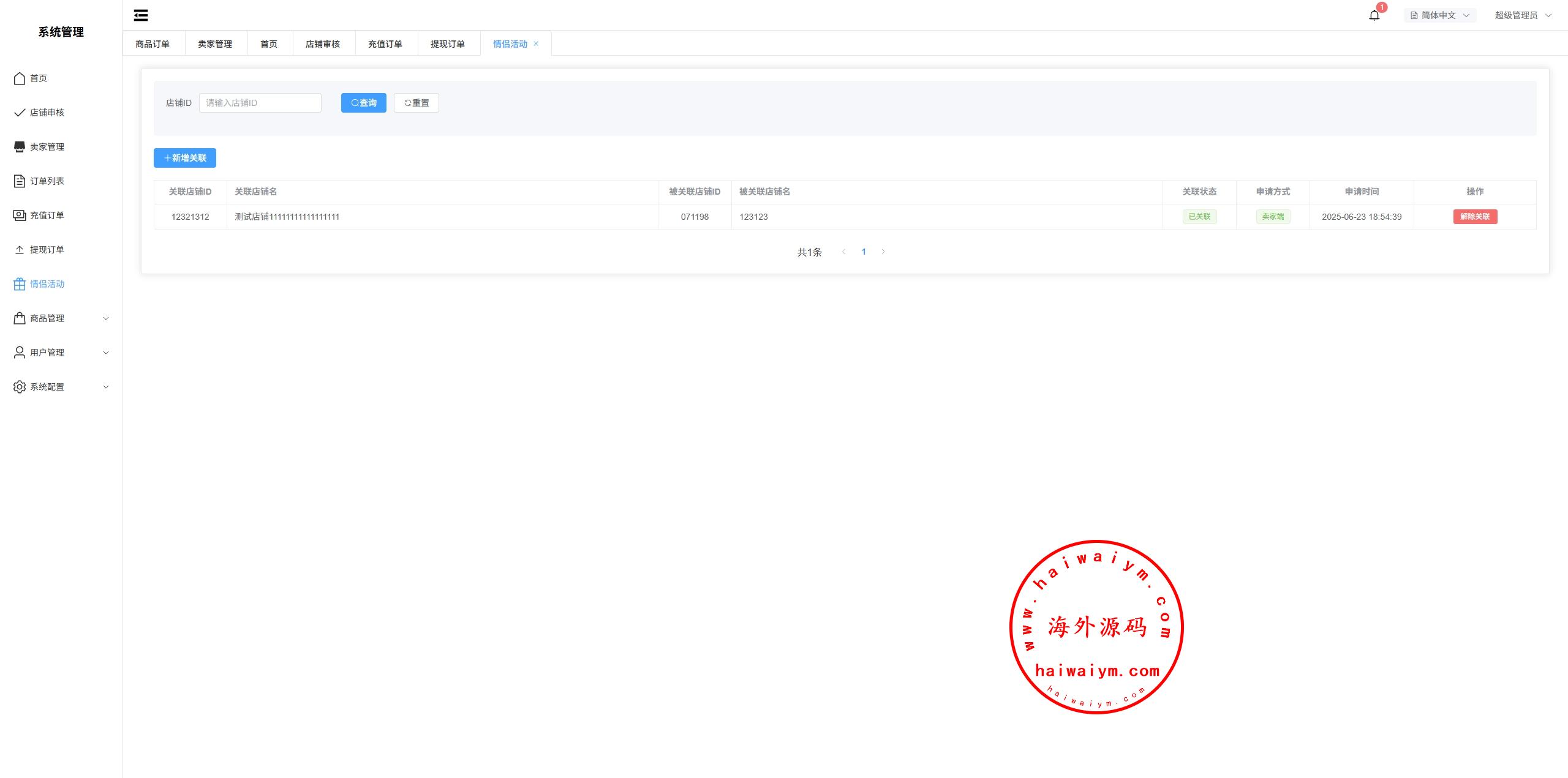The height and width of the screenshot is (778, 1568).
Task: Open the notification bell icon
Action: coord(1374,15)
